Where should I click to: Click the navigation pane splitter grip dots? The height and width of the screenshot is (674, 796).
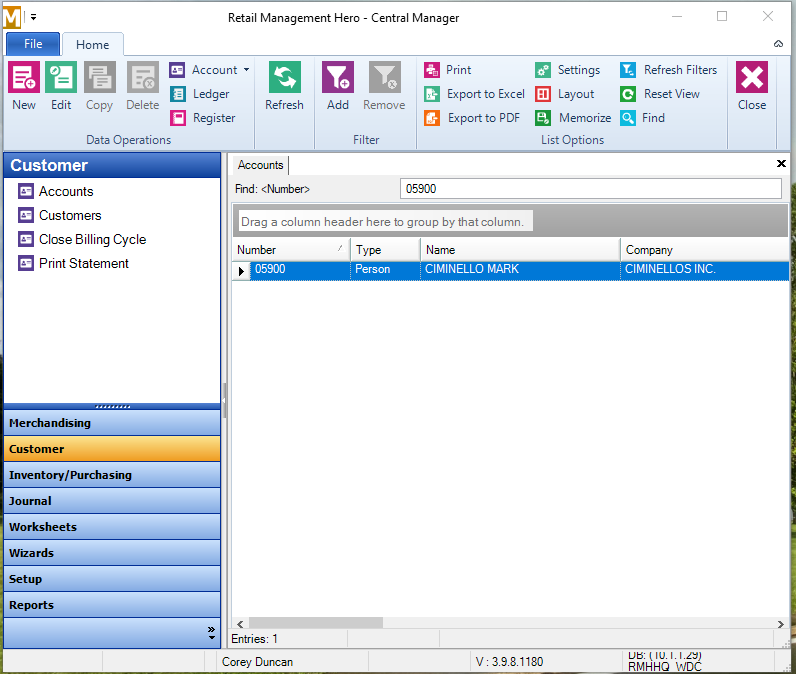[113, 407]
